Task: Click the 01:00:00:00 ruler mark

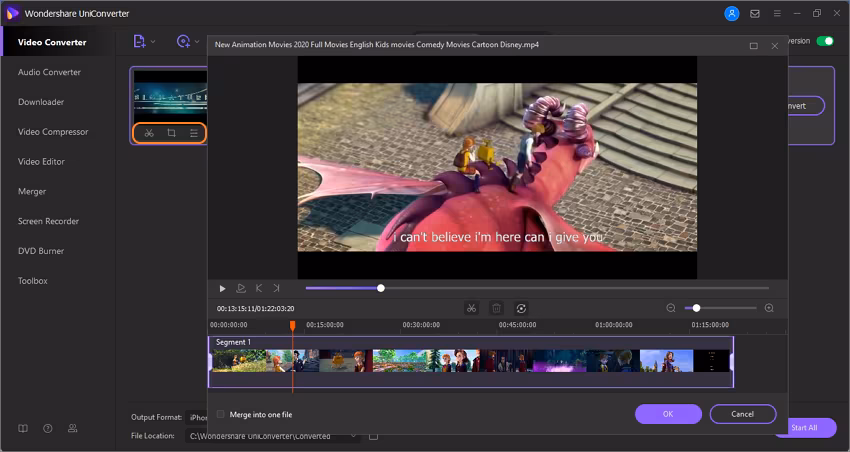Action: (614, 325)
